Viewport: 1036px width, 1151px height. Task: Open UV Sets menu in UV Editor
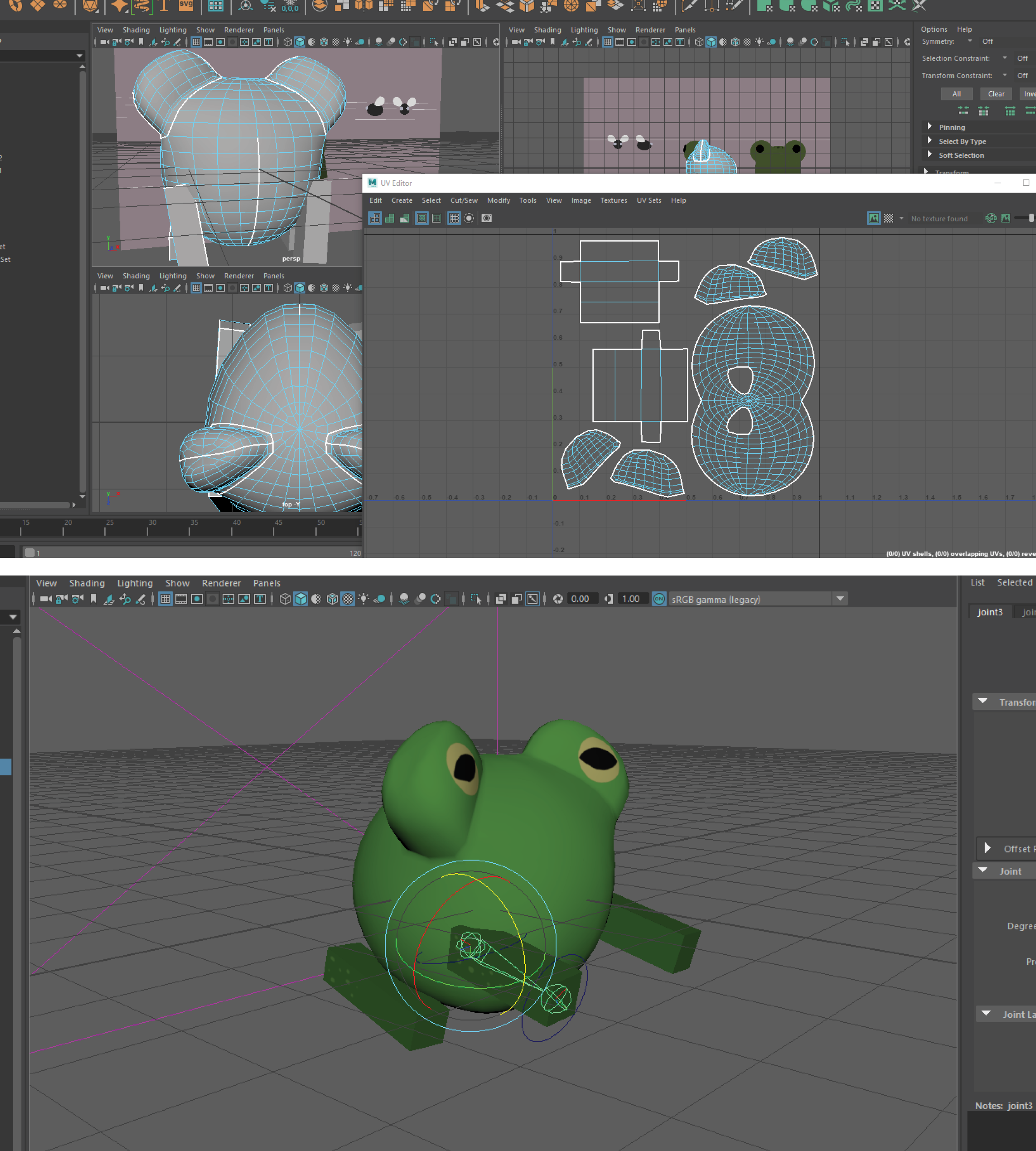tap(649, 200)
